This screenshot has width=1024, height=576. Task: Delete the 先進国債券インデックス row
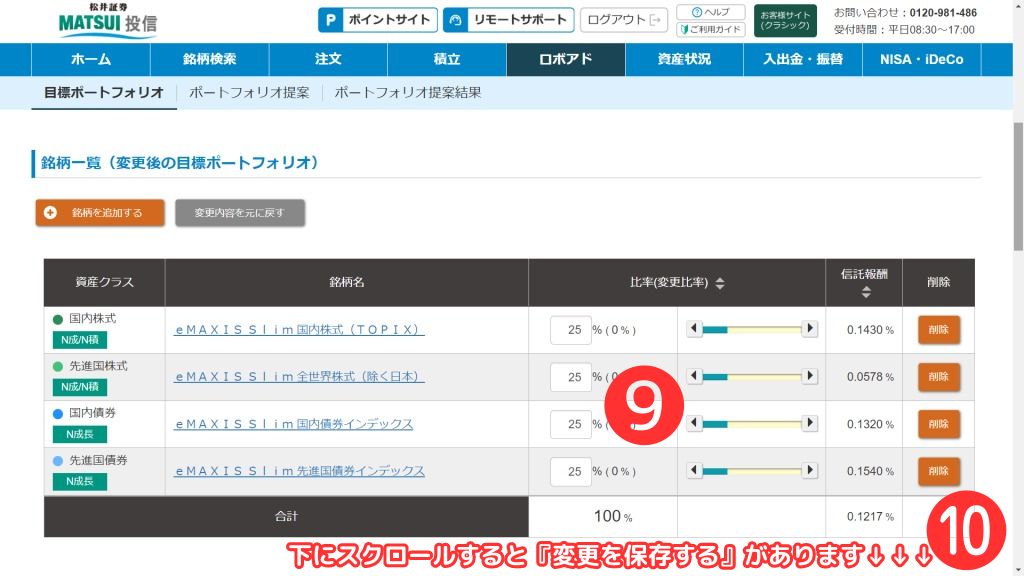point(938,471)
